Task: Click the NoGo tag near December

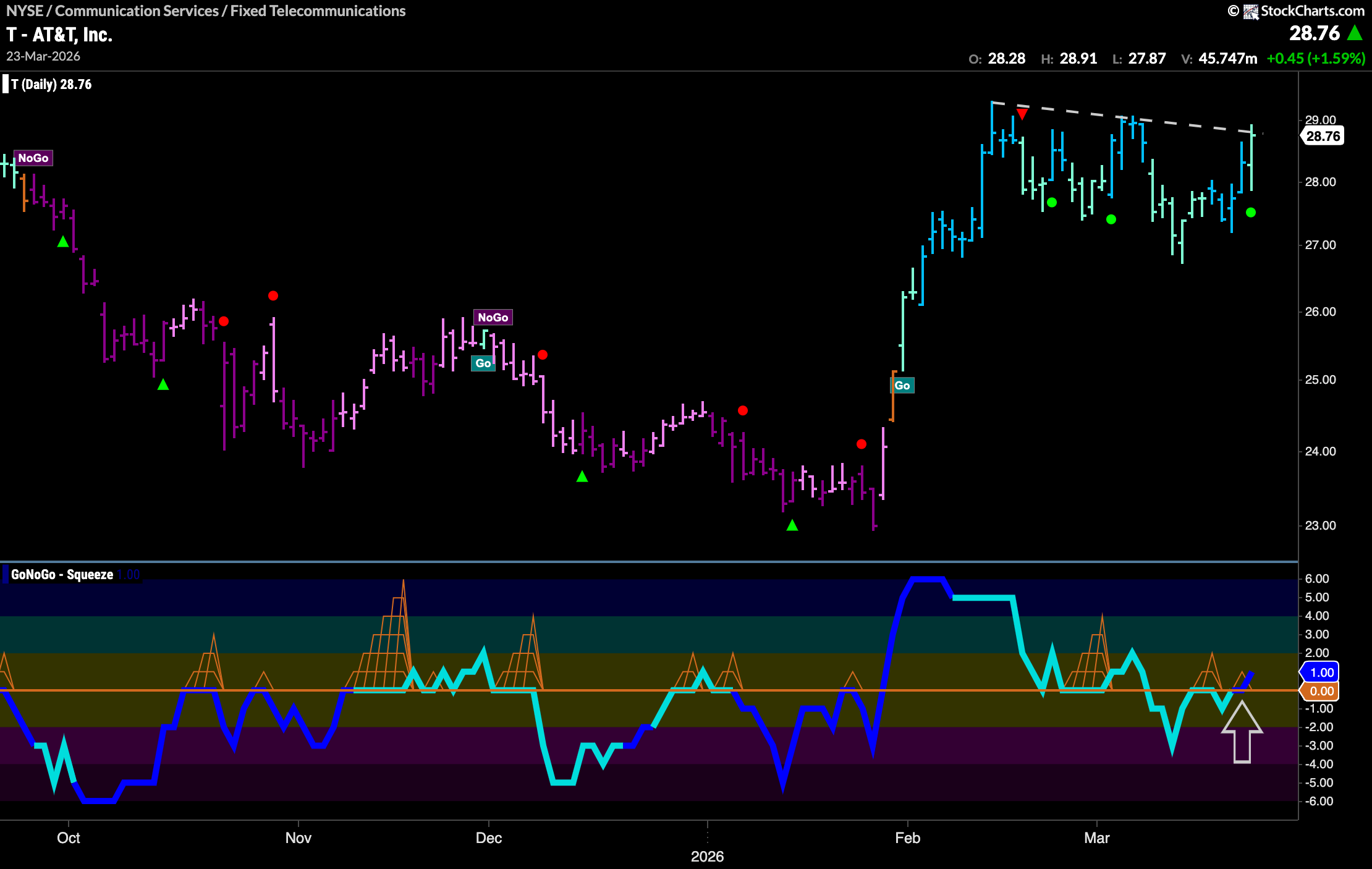Action: click(x=493, y=318)
